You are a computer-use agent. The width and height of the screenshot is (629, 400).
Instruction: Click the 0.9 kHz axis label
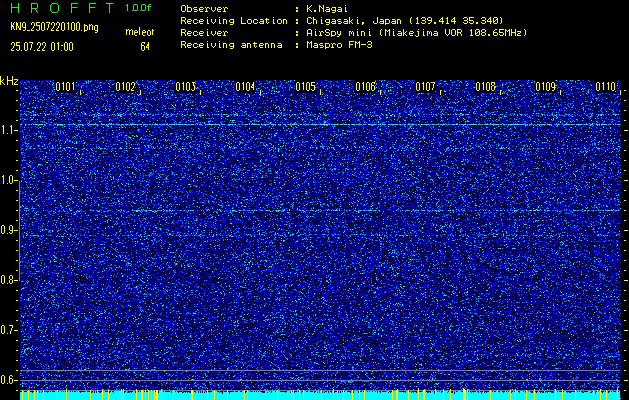pyautogui.click(x=7, y=230)
